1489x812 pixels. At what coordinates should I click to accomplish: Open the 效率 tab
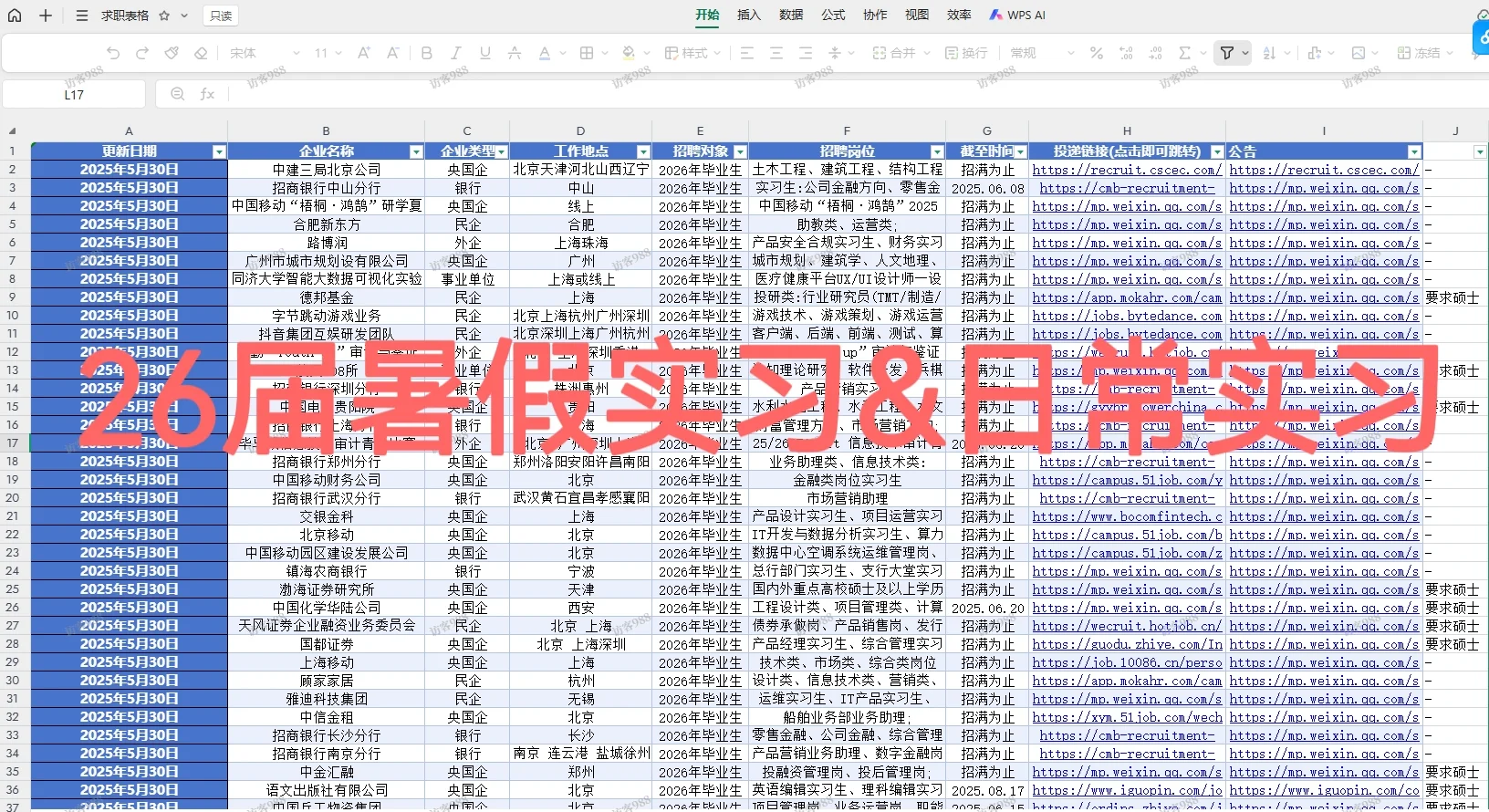click(x=959, y=16)
